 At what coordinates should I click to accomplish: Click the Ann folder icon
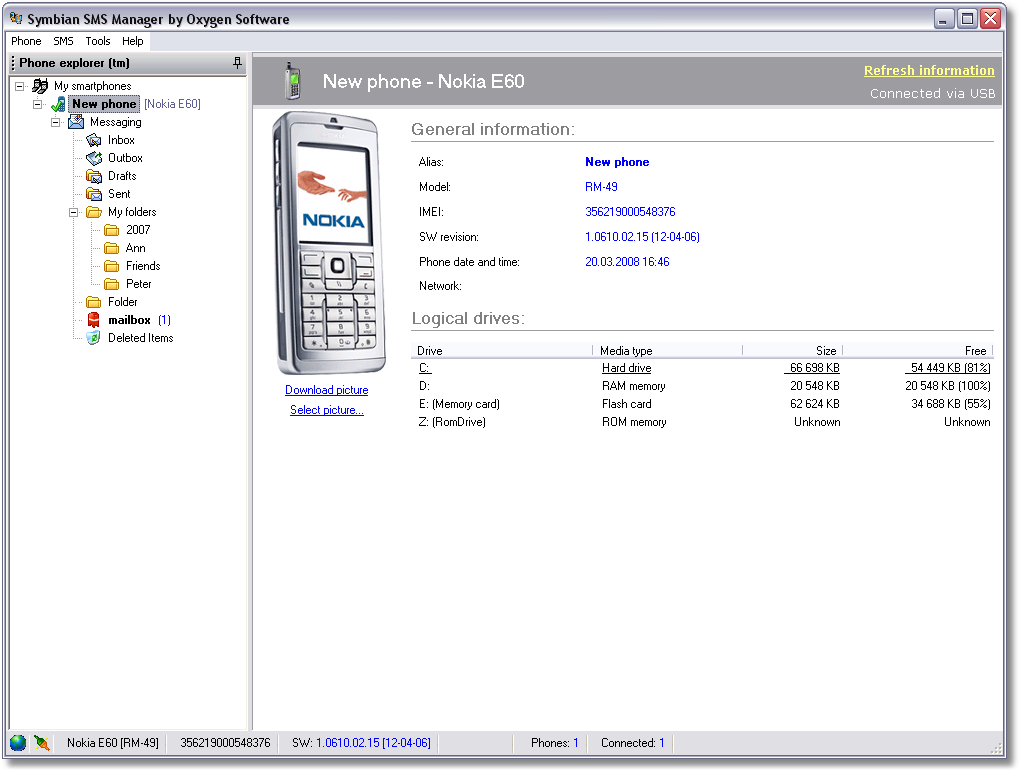(112, 248)
